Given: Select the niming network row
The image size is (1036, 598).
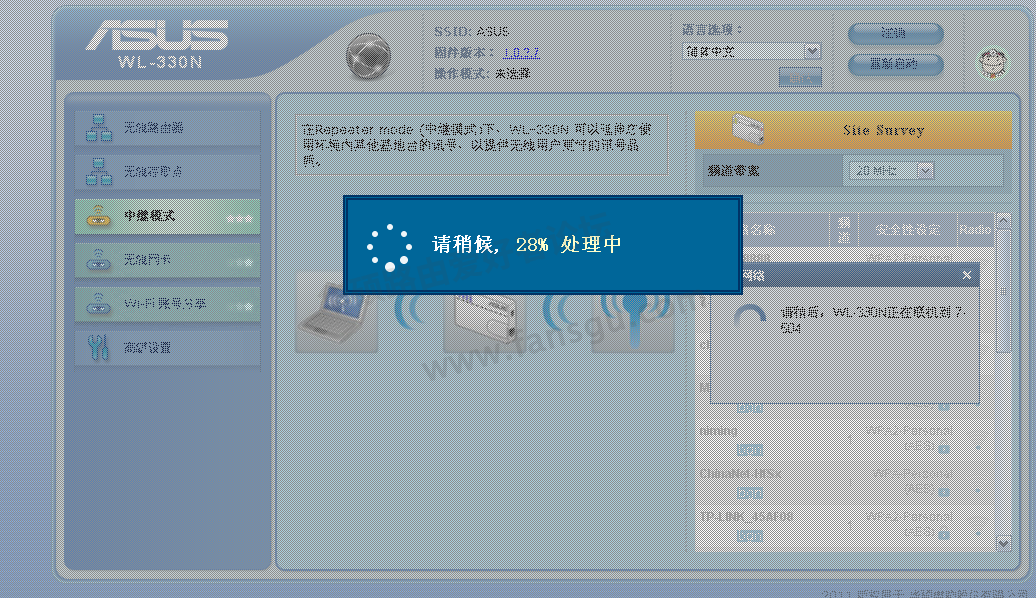Looking at the screenshot, I should click(x=844, y=440).
